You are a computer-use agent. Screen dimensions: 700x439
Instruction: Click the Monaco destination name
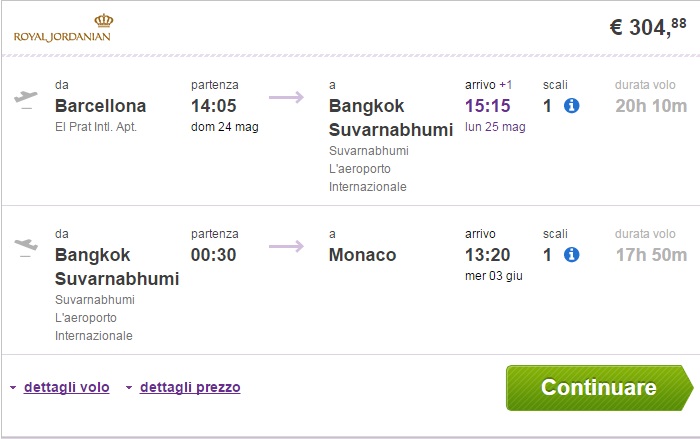(362, 255)
